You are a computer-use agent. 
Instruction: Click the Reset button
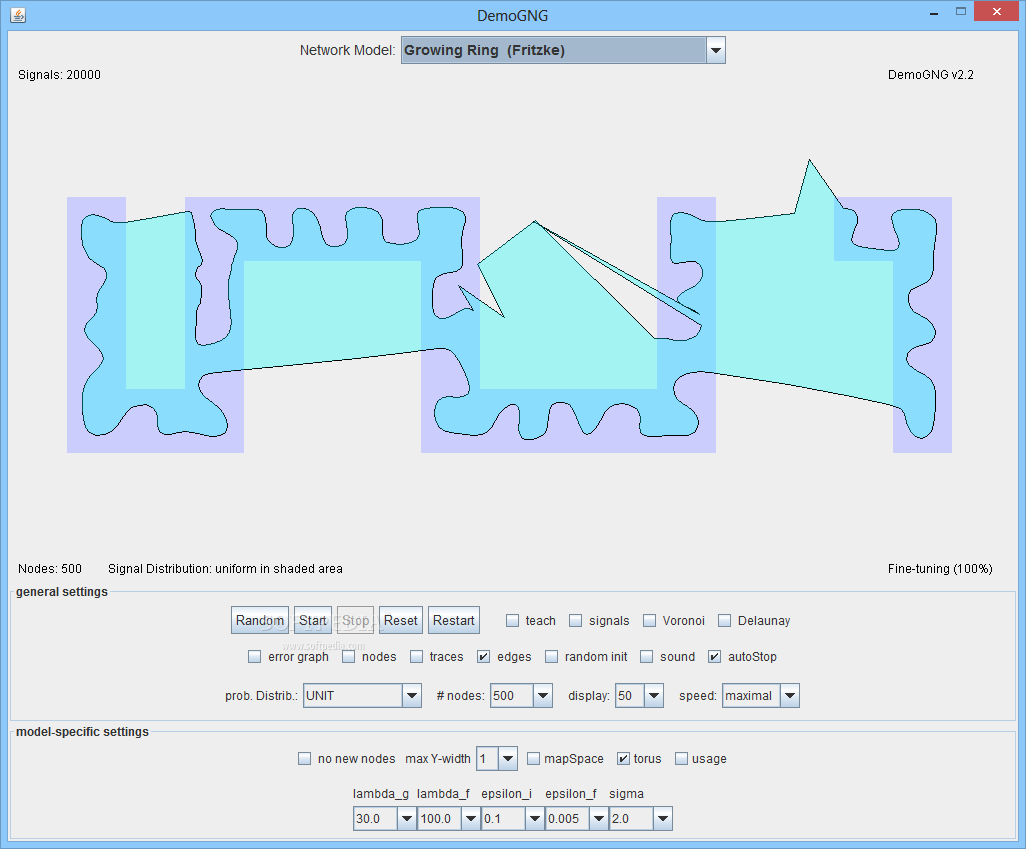coord(400,621)
